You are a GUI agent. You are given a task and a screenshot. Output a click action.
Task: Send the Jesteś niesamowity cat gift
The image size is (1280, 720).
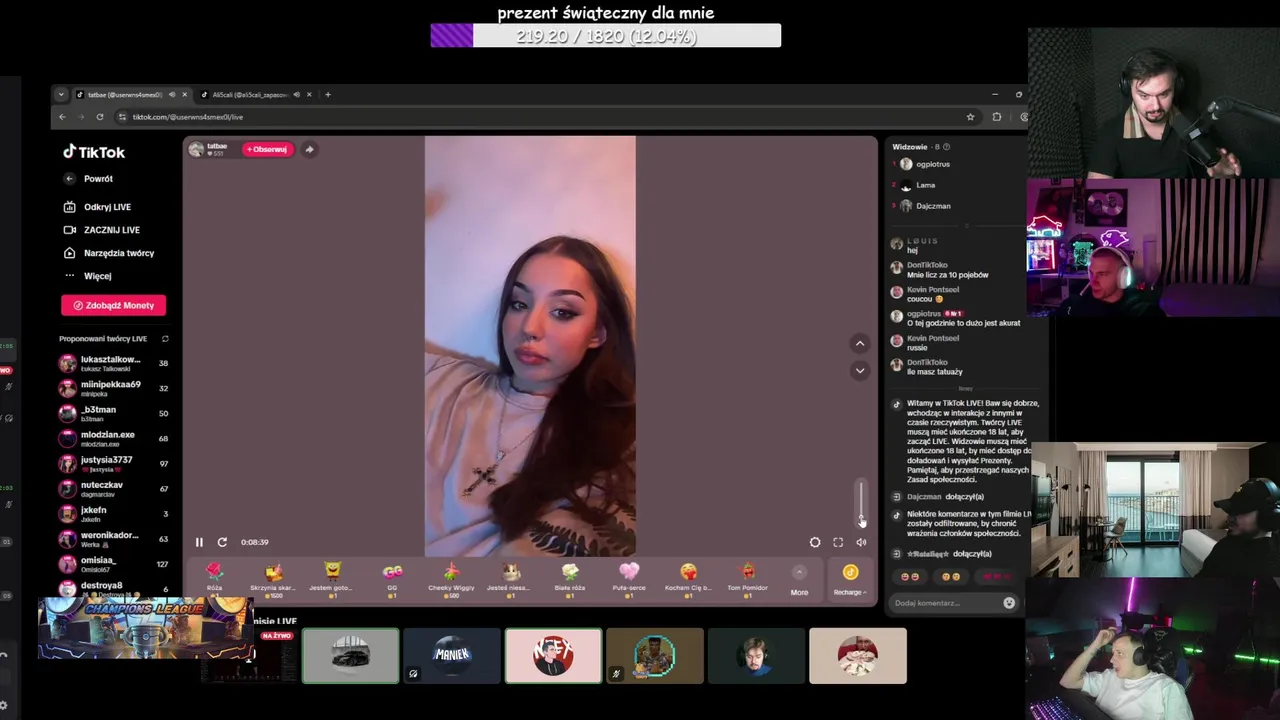[x=511, y=579]
